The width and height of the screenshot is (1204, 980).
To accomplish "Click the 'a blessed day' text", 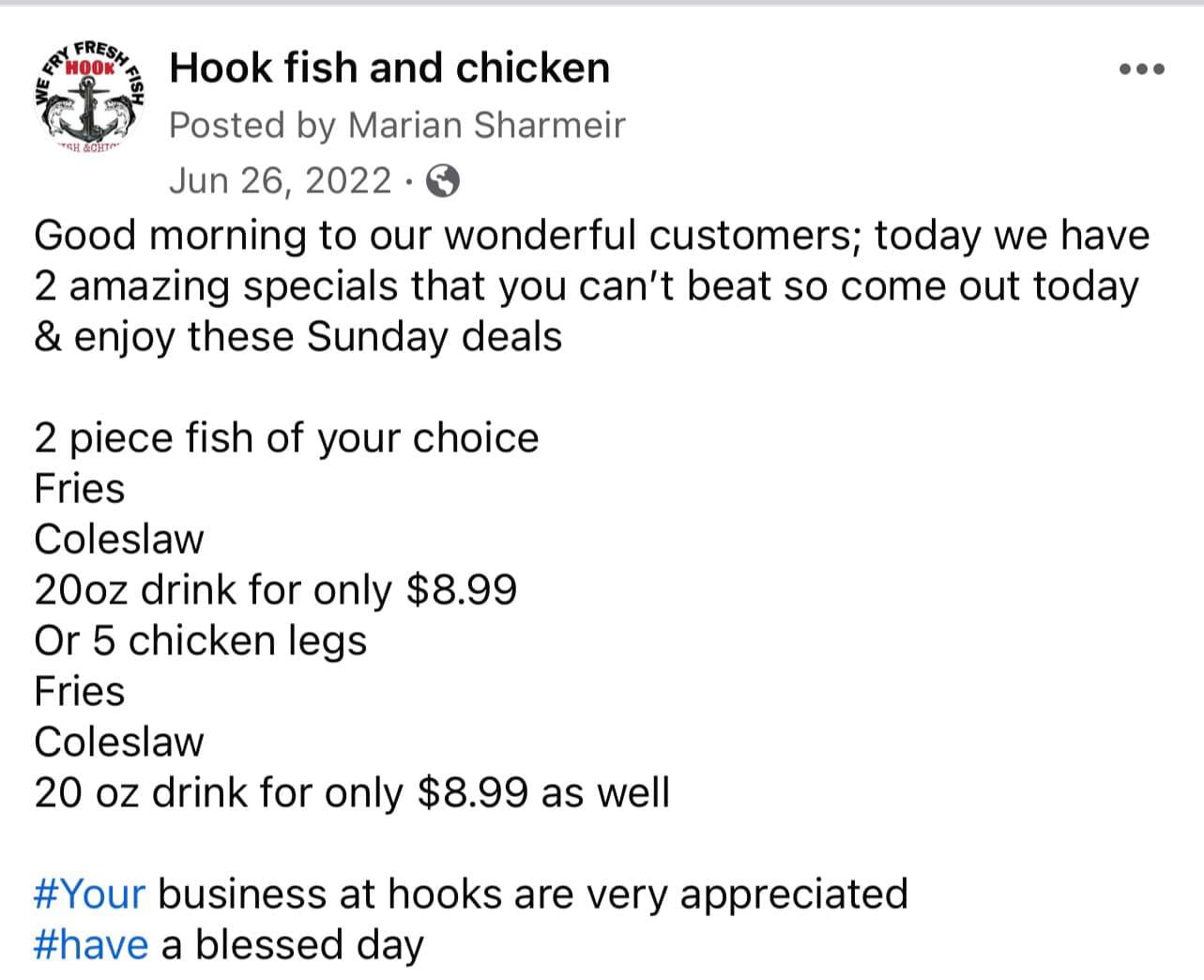I will [x=293, y=944].
